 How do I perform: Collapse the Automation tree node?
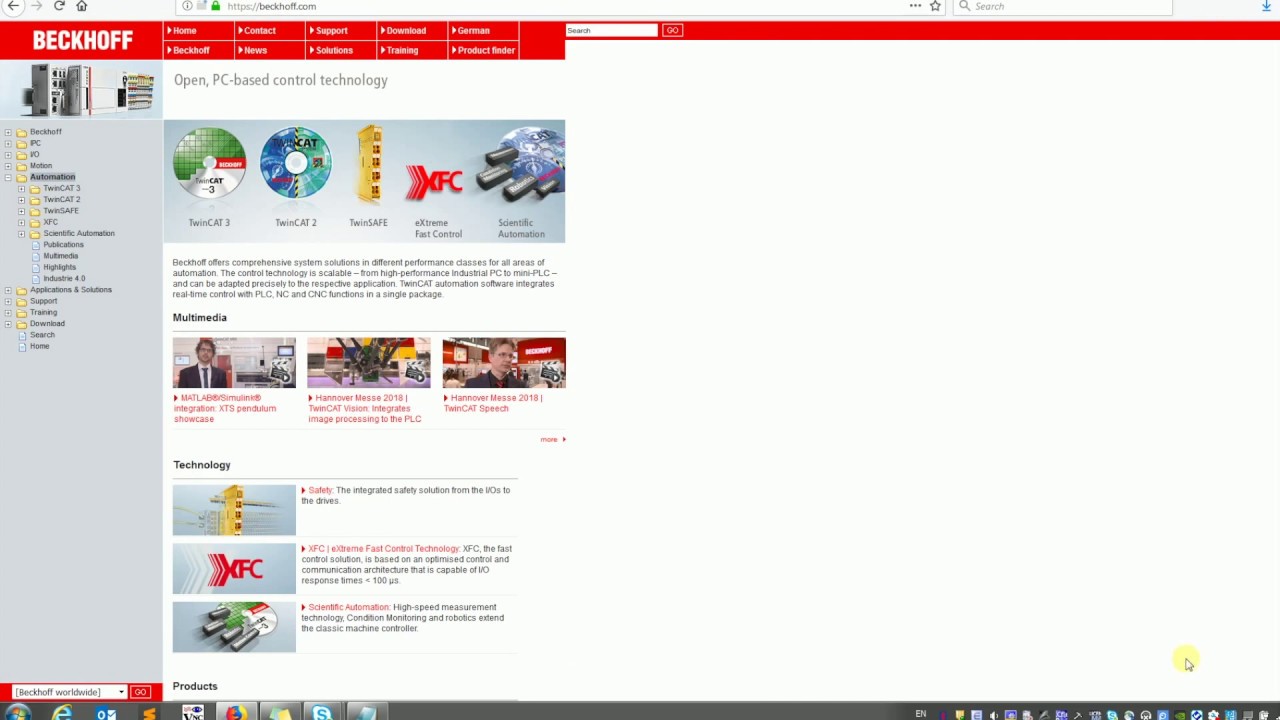point(8,177)
